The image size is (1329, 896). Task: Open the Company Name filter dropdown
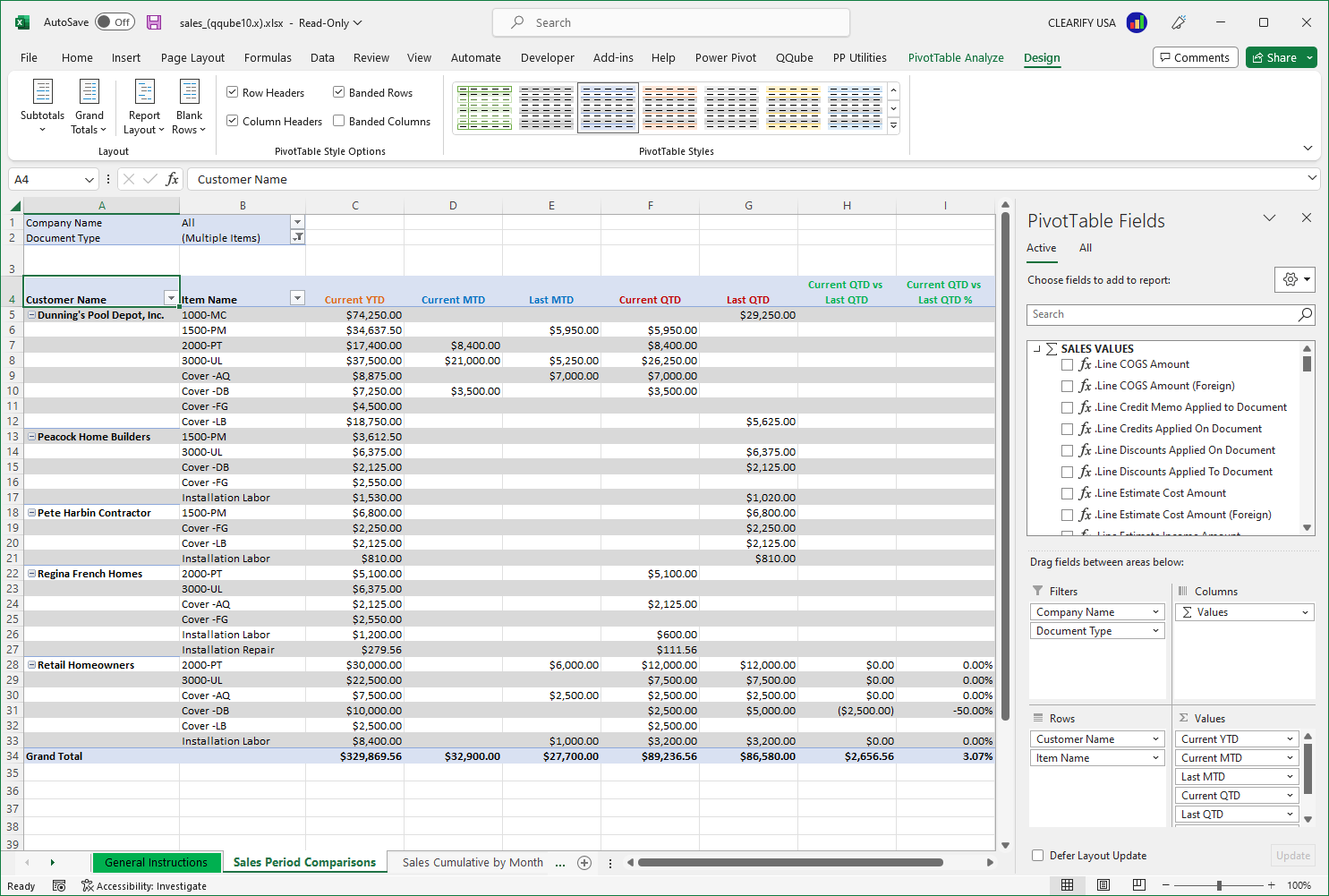click(297, 222)
